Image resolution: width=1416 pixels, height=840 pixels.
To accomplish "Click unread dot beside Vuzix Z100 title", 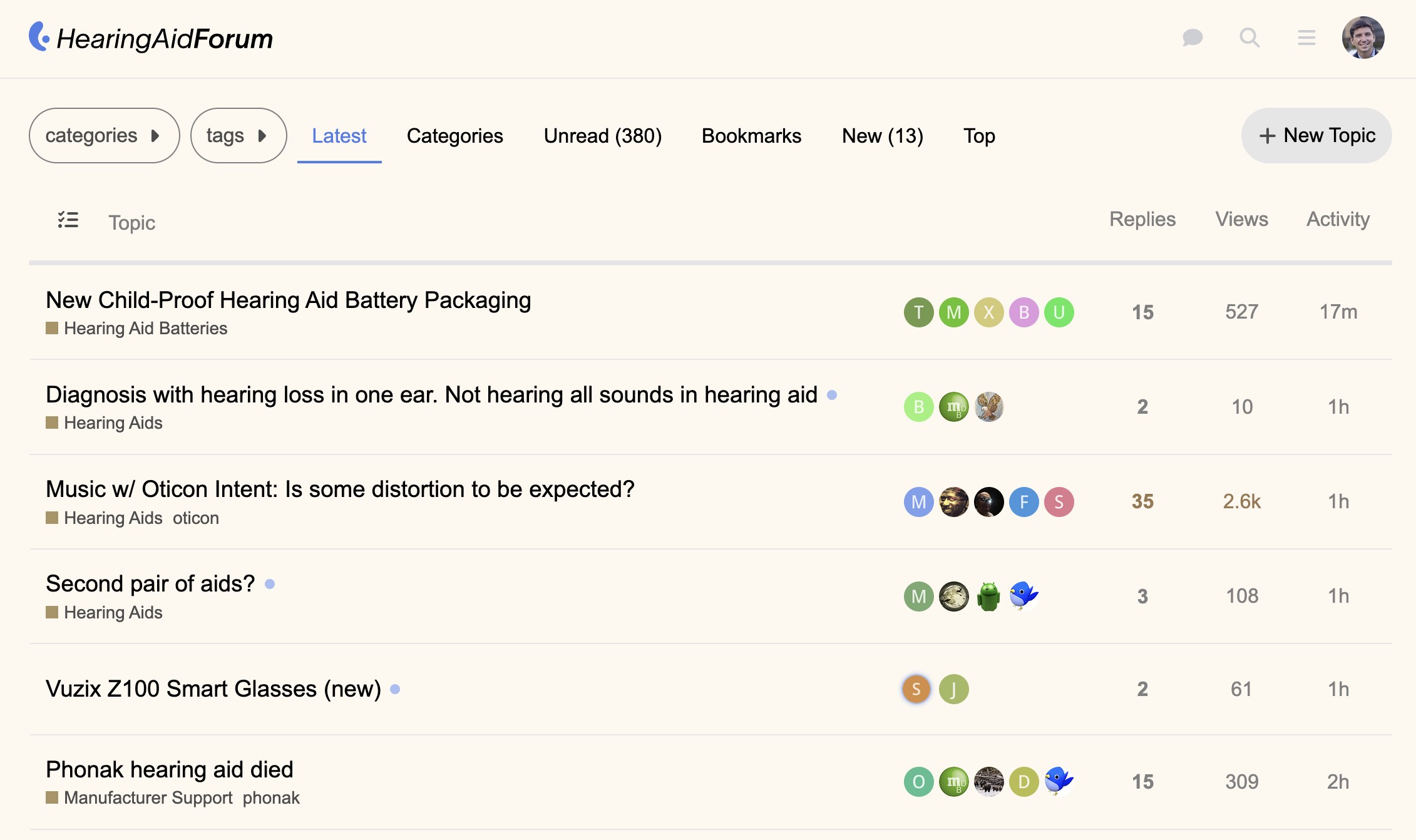I will point(395,689).
